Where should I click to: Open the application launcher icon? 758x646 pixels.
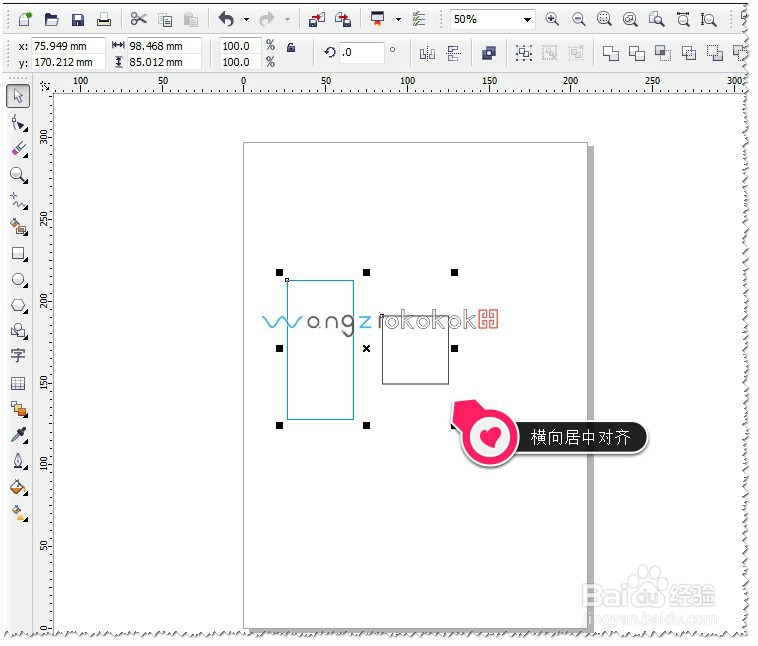377,19
